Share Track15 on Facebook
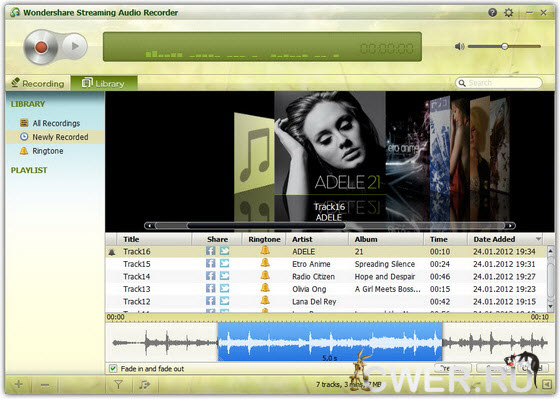Viewport: 560px width, 399px height. (211, 264)
